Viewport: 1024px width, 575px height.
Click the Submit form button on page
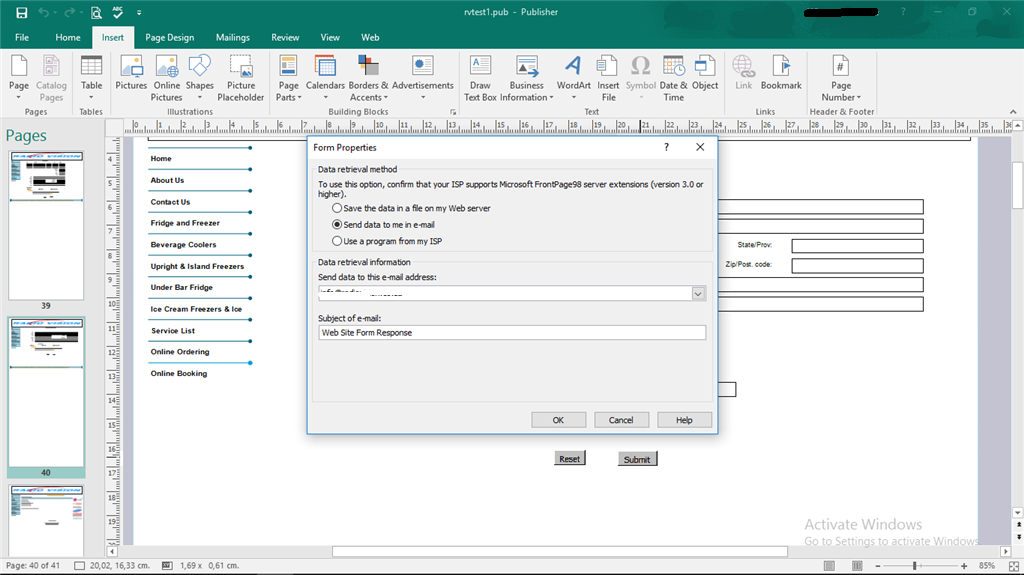[x=637, y=459]
